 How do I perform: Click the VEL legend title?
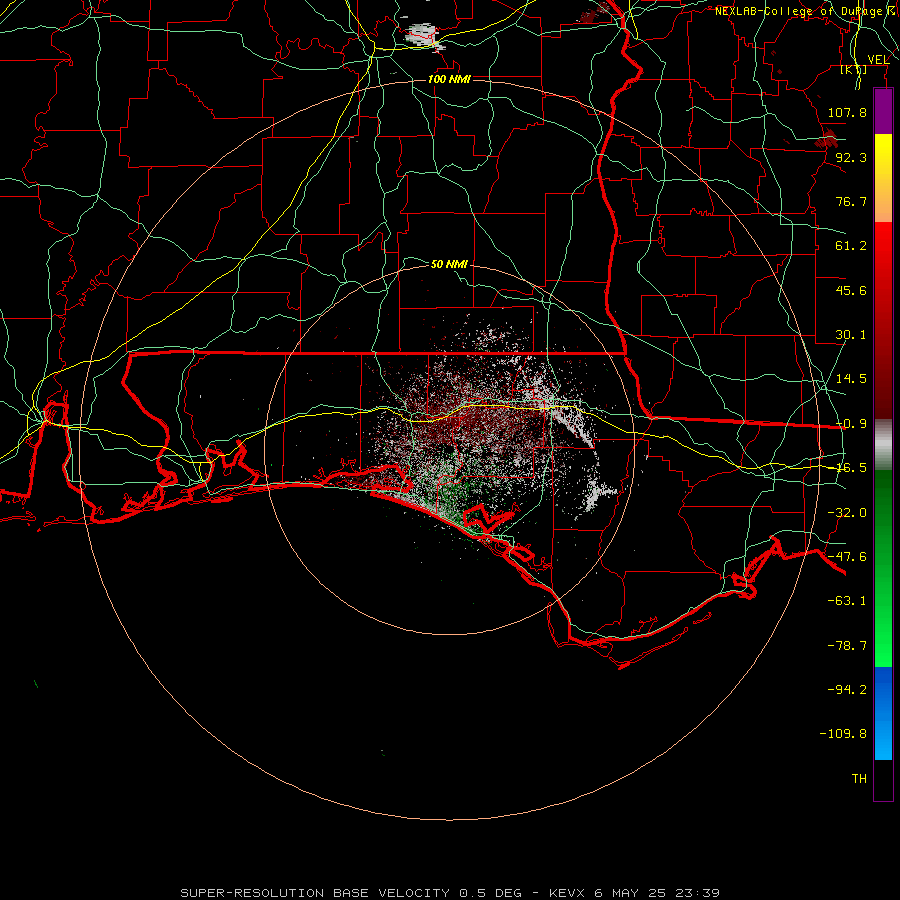tap(878, 60)
